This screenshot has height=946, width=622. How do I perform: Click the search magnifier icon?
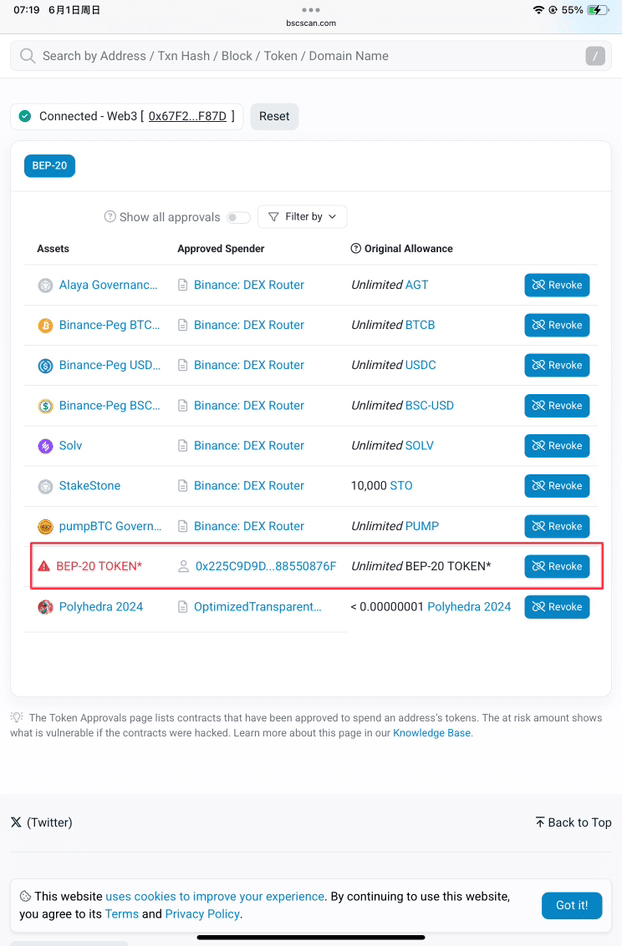click(27, 56)
